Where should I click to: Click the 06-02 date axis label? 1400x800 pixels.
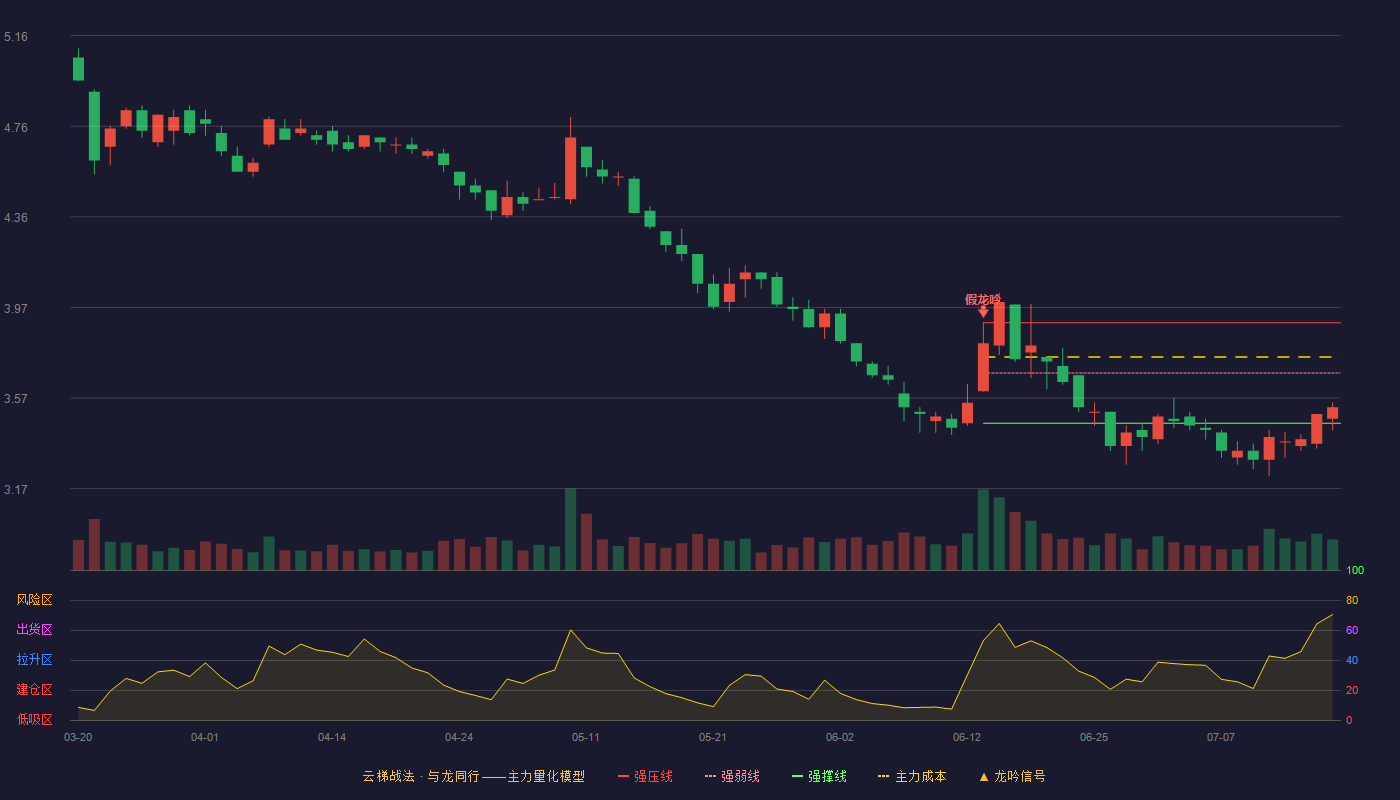click(x=840, y=737)
